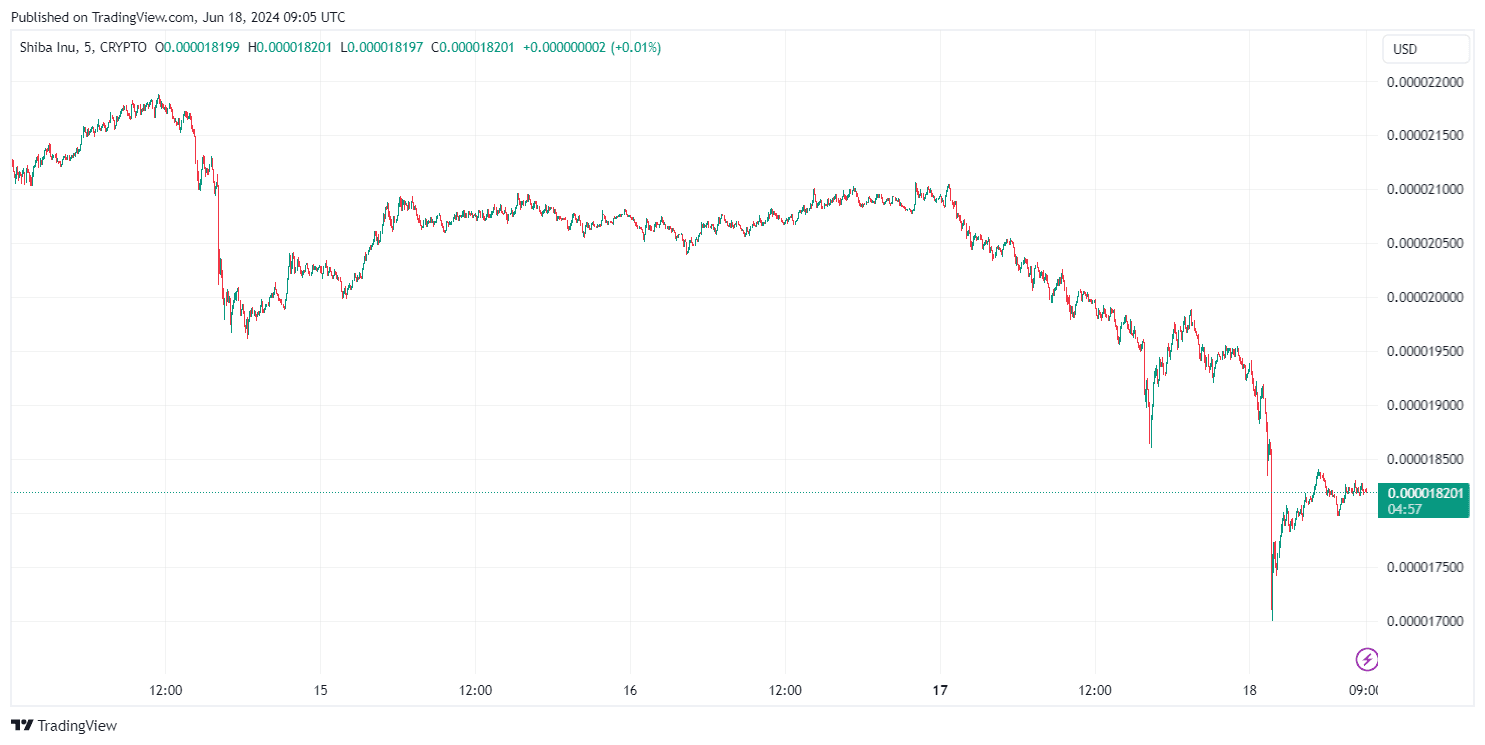Click the countdown timer 04:57
The image size is (1485, 745).
point(1405,509)
